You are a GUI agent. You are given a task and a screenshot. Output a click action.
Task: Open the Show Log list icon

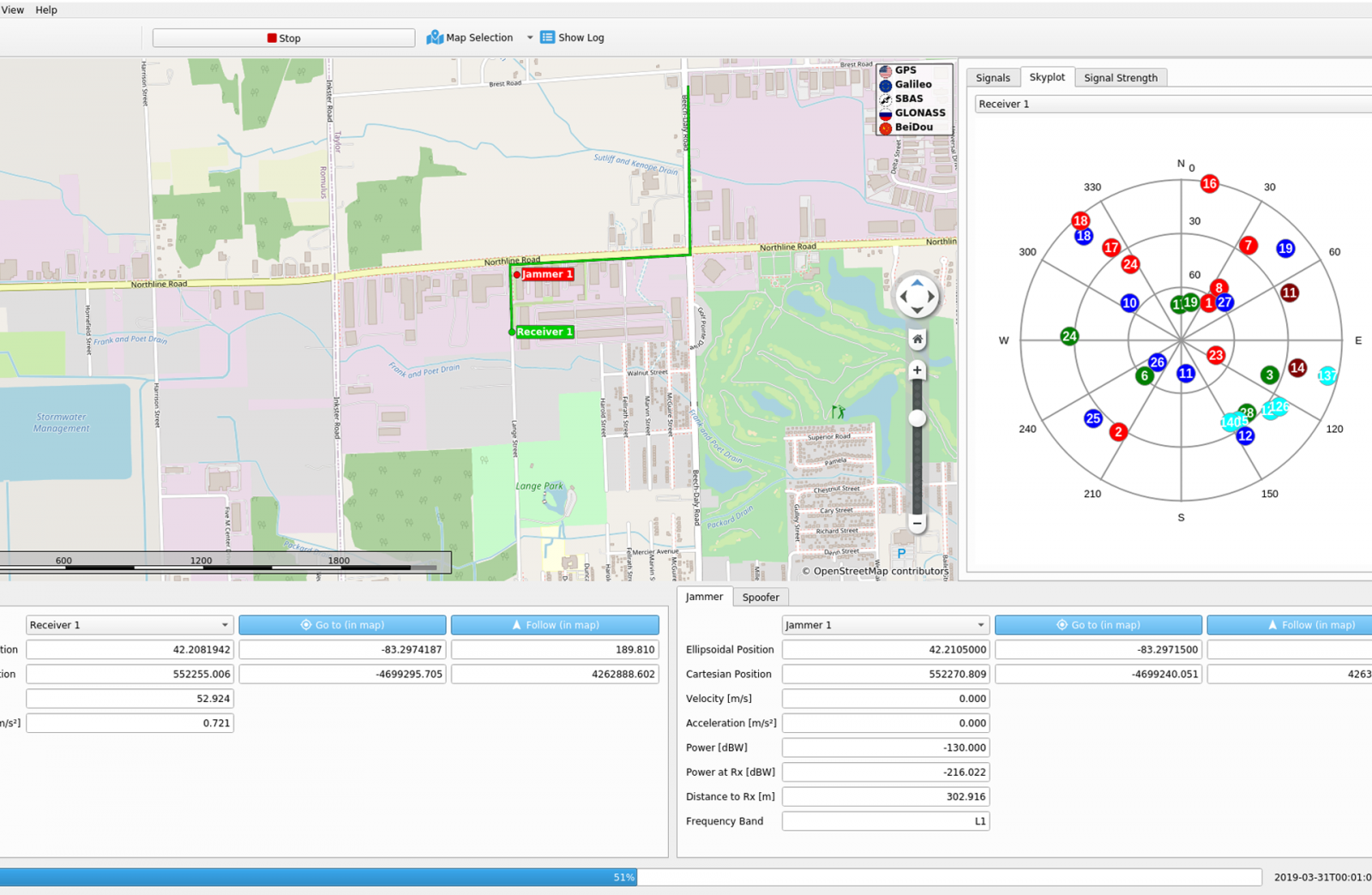[547, 38]
